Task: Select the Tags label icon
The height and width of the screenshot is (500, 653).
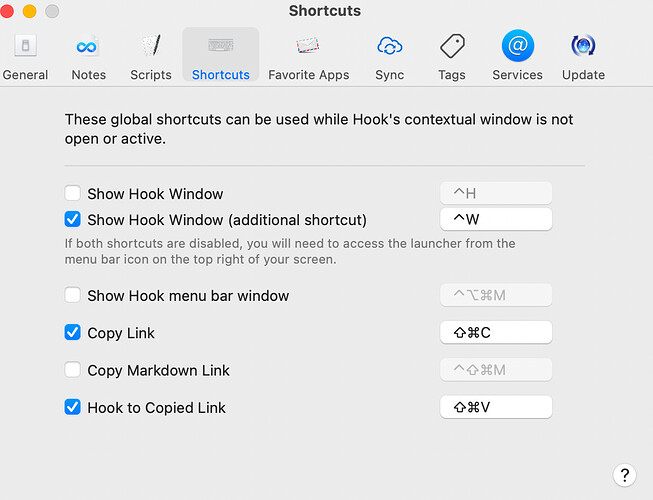Action: pyautogui.click(x=452, y=45)
